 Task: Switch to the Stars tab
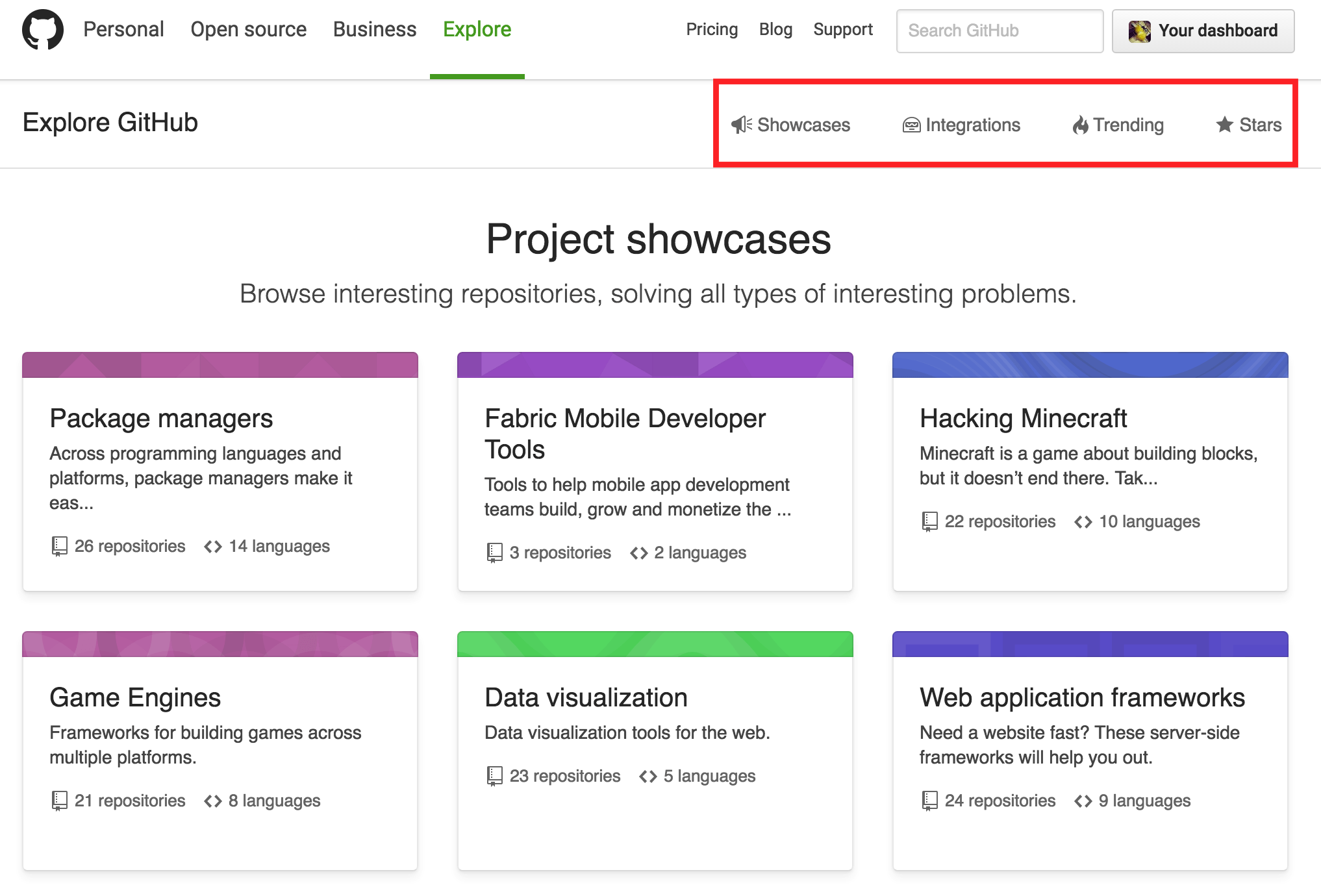[1249, 125]
